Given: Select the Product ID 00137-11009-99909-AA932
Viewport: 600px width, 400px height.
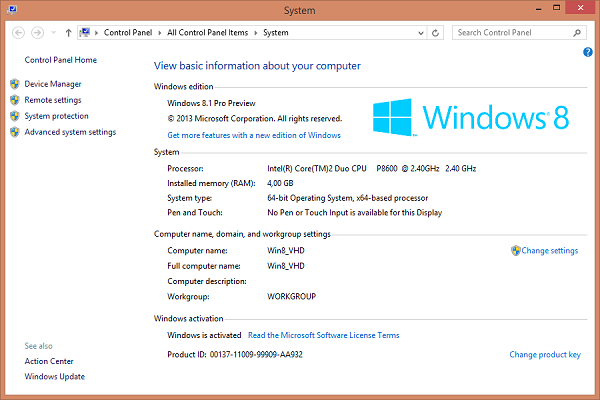Looking at the screenshot, I should [x=256, y=355].
